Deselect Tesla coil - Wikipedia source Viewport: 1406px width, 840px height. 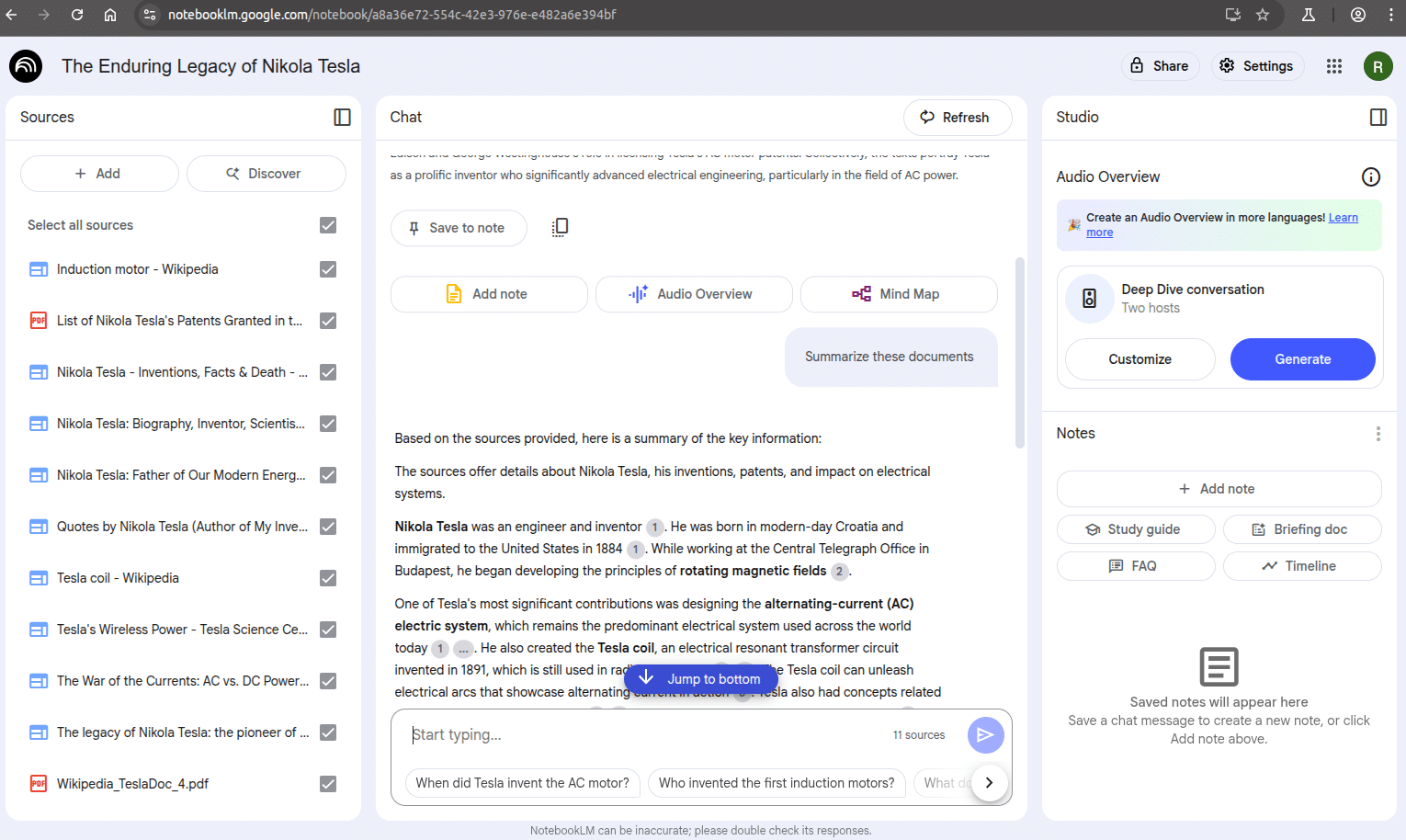pos(328,578)
